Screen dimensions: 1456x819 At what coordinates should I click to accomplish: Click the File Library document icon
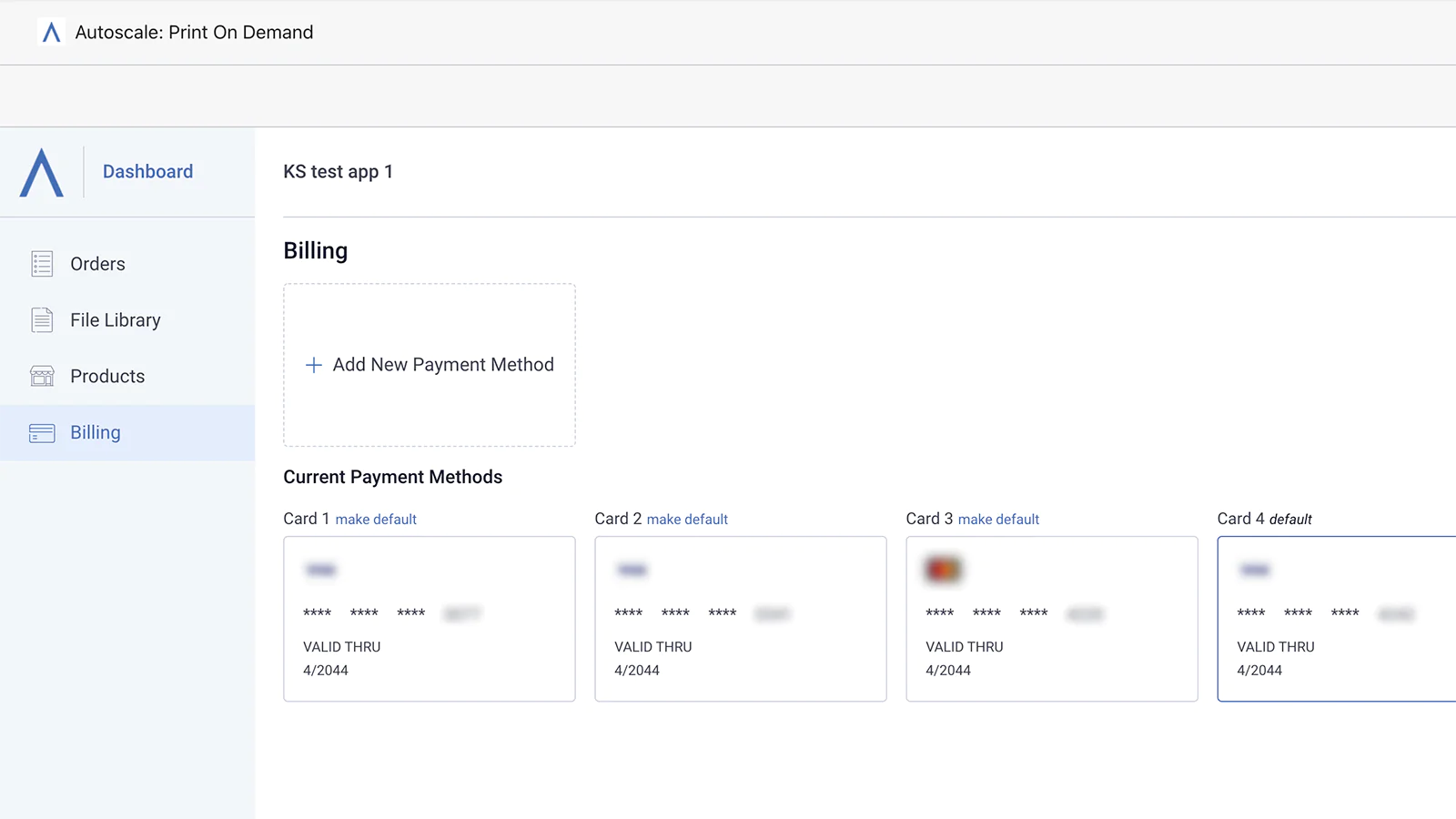42,320
